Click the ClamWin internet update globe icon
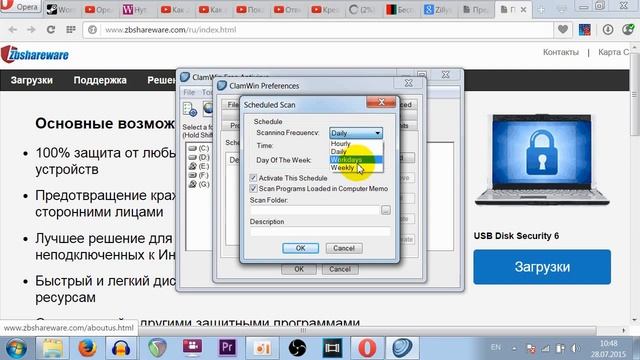 208,109
